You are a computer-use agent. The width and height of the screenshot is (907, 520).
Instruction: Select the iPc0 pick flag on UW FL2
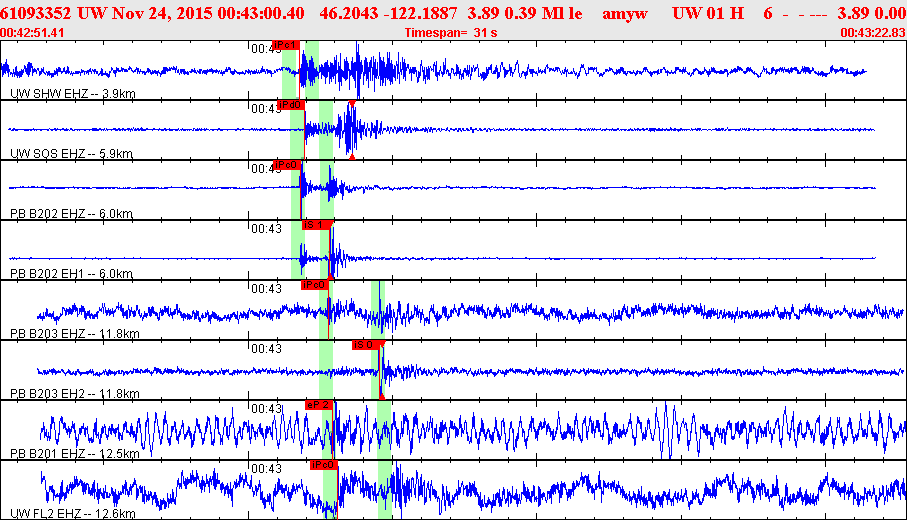[322, 465]
